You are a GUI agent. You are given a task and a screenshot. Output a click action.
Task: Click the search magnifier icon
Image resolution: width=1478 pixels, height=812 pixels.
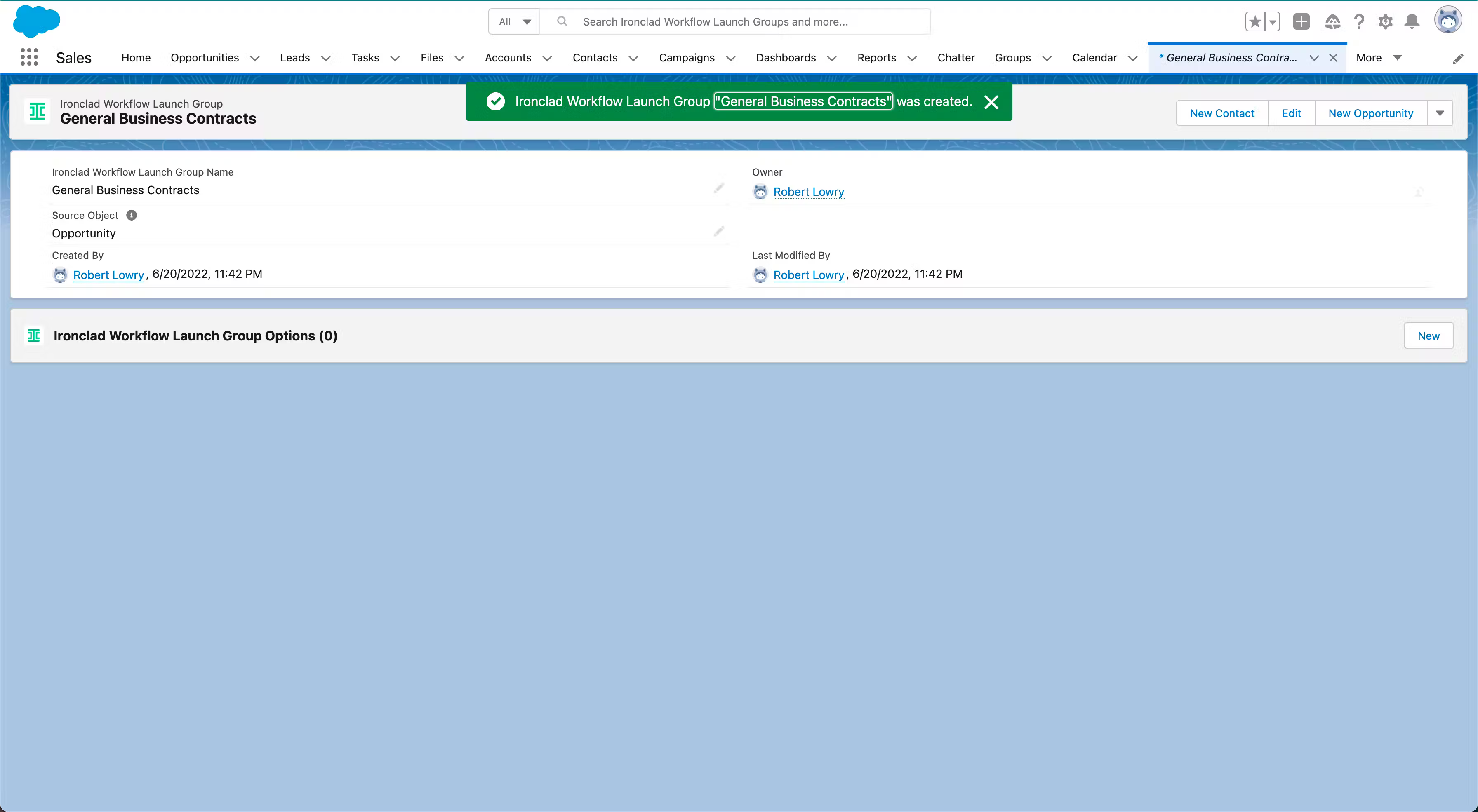(x=562, y=21)
